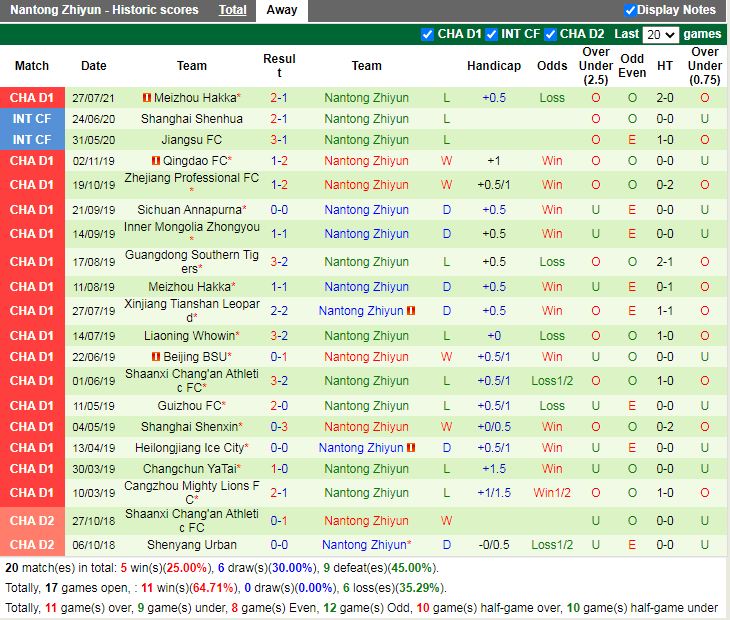Click card icon by Nantong Zhiyun in 13/04/19 row
730x620 pixels.
coord(411,448)
